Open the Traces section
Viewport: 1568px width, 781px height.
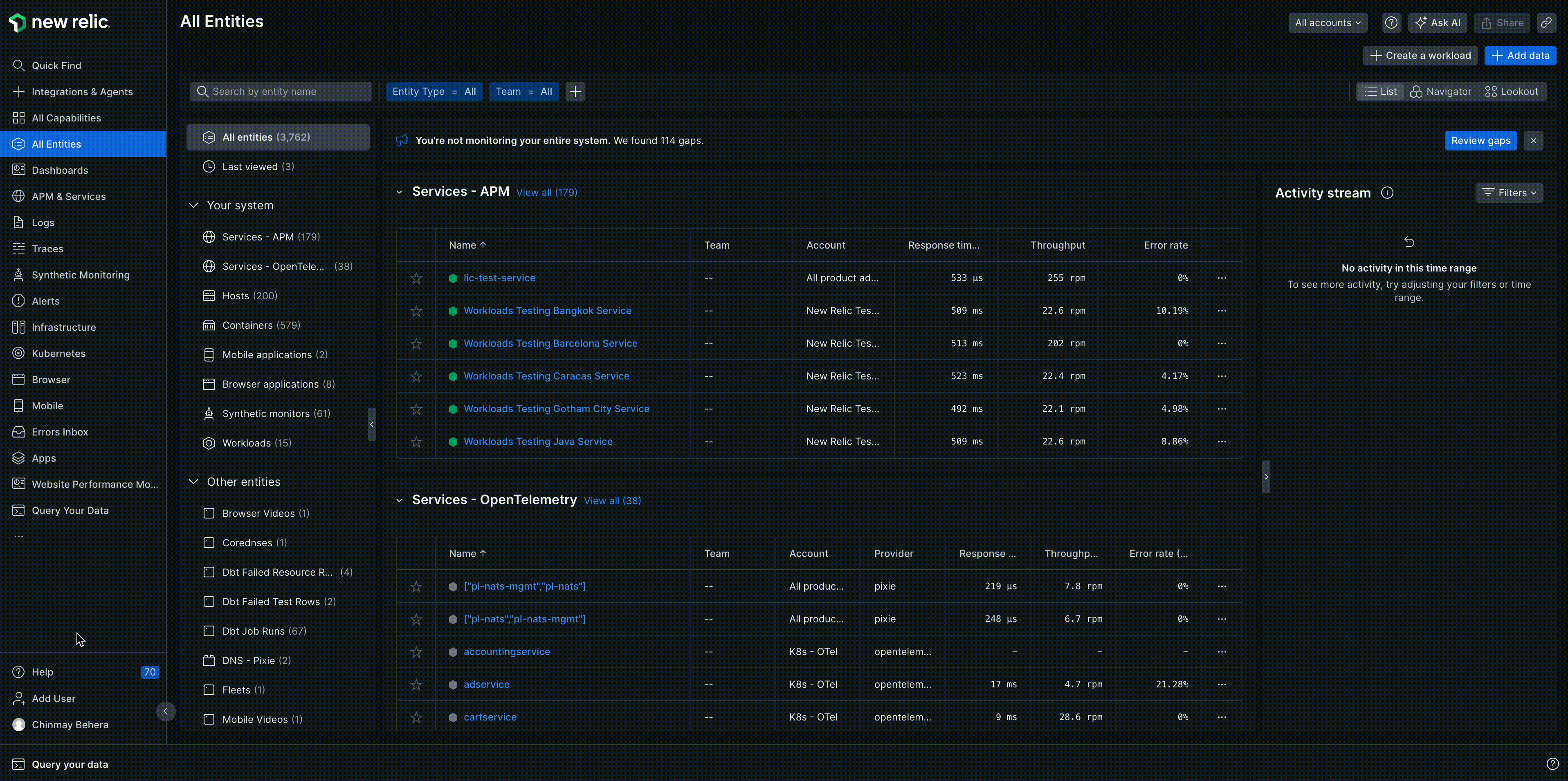46,248
